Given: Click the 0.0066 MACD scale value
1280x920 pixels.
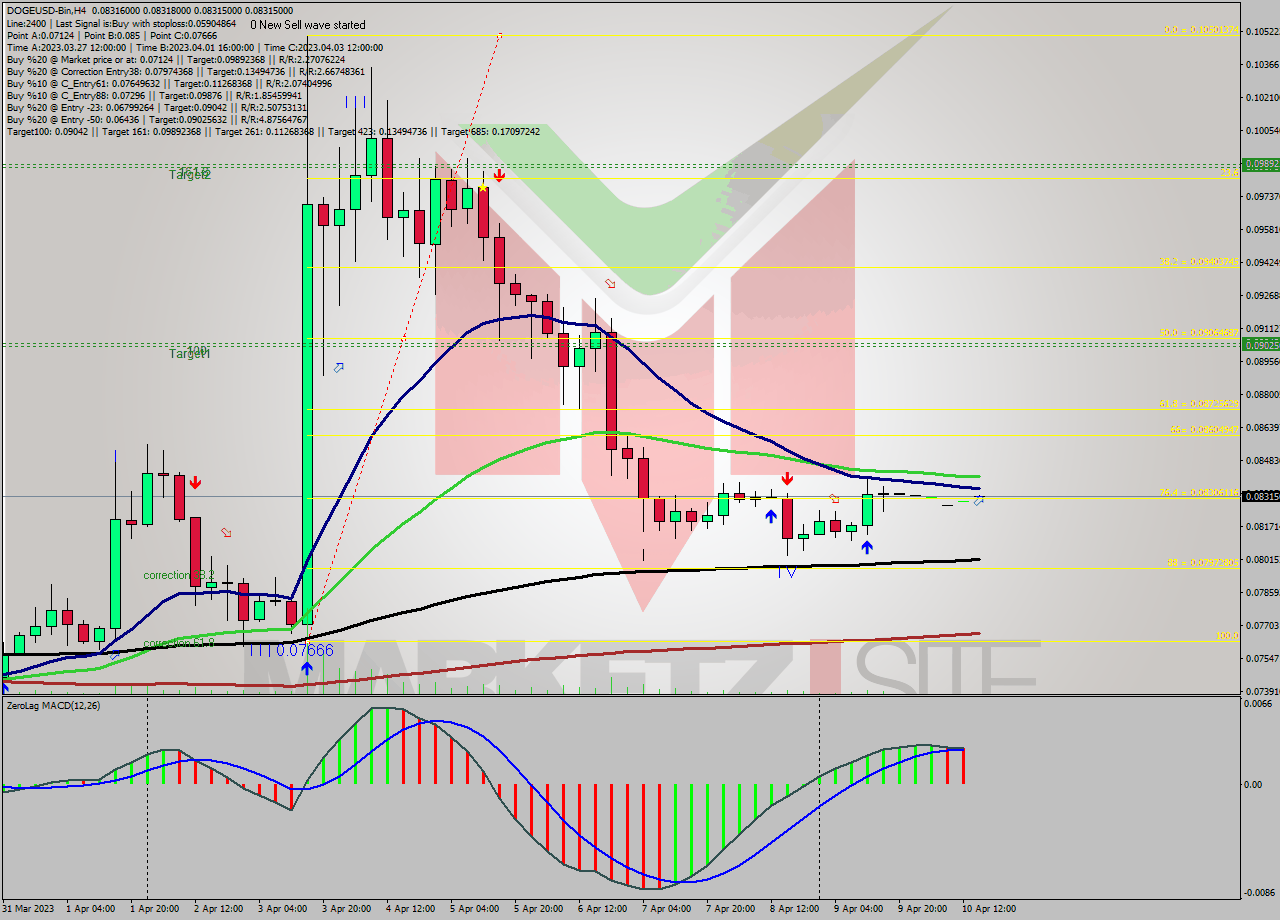Looking at the screenshot, I should click(1260, 704).
